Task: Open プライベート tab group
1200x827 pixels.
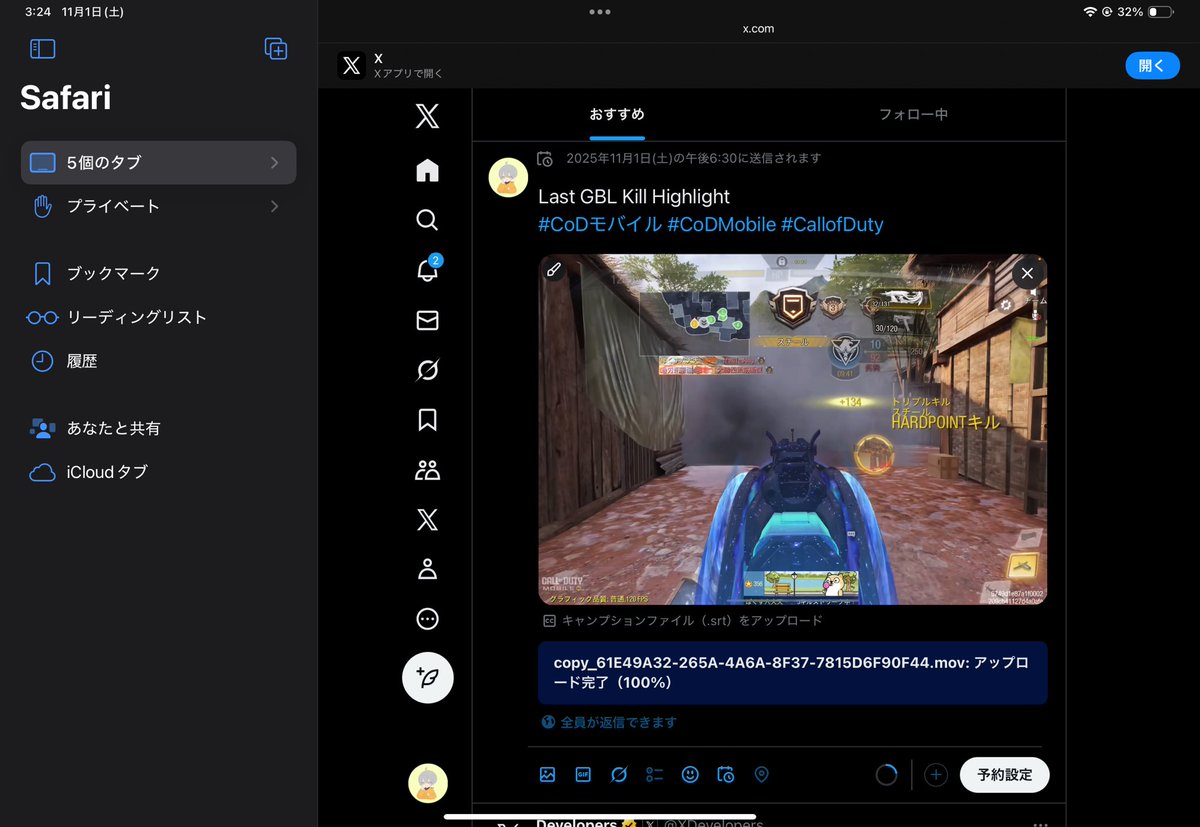Action: [x=158, y=206]
